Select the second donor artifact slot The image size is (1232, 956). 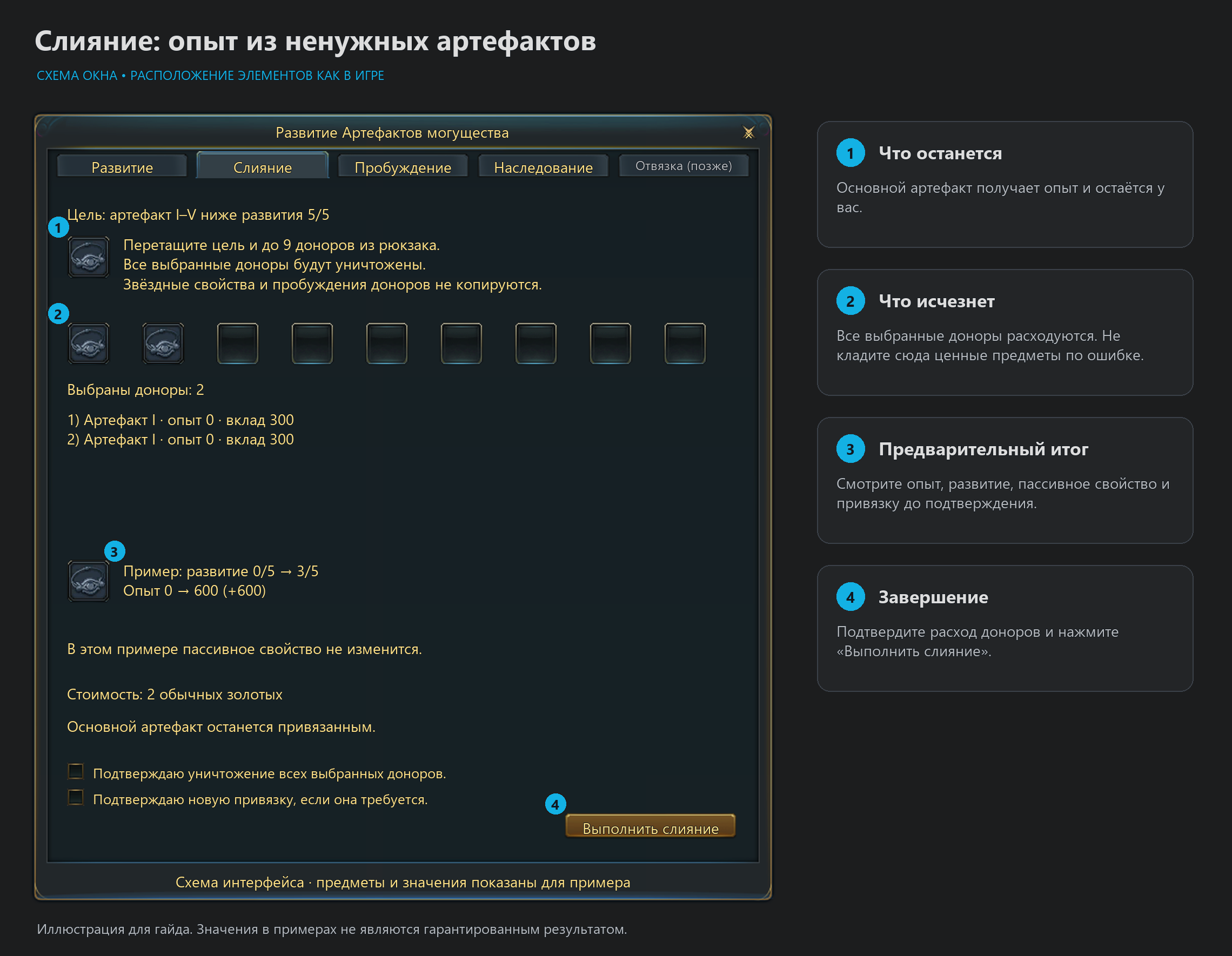tap(163, 344)
